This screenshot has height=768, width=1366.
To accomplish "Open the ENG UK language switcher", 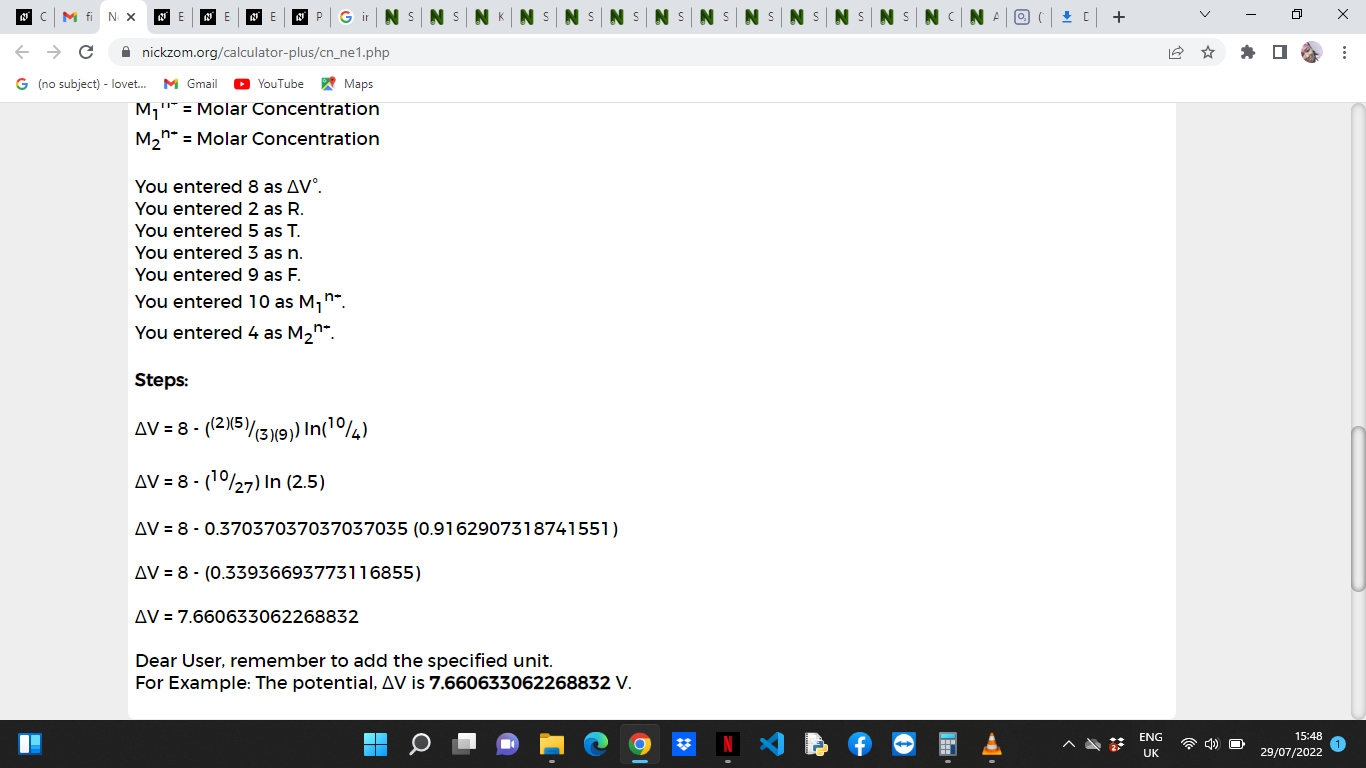I will (1151, 744).
